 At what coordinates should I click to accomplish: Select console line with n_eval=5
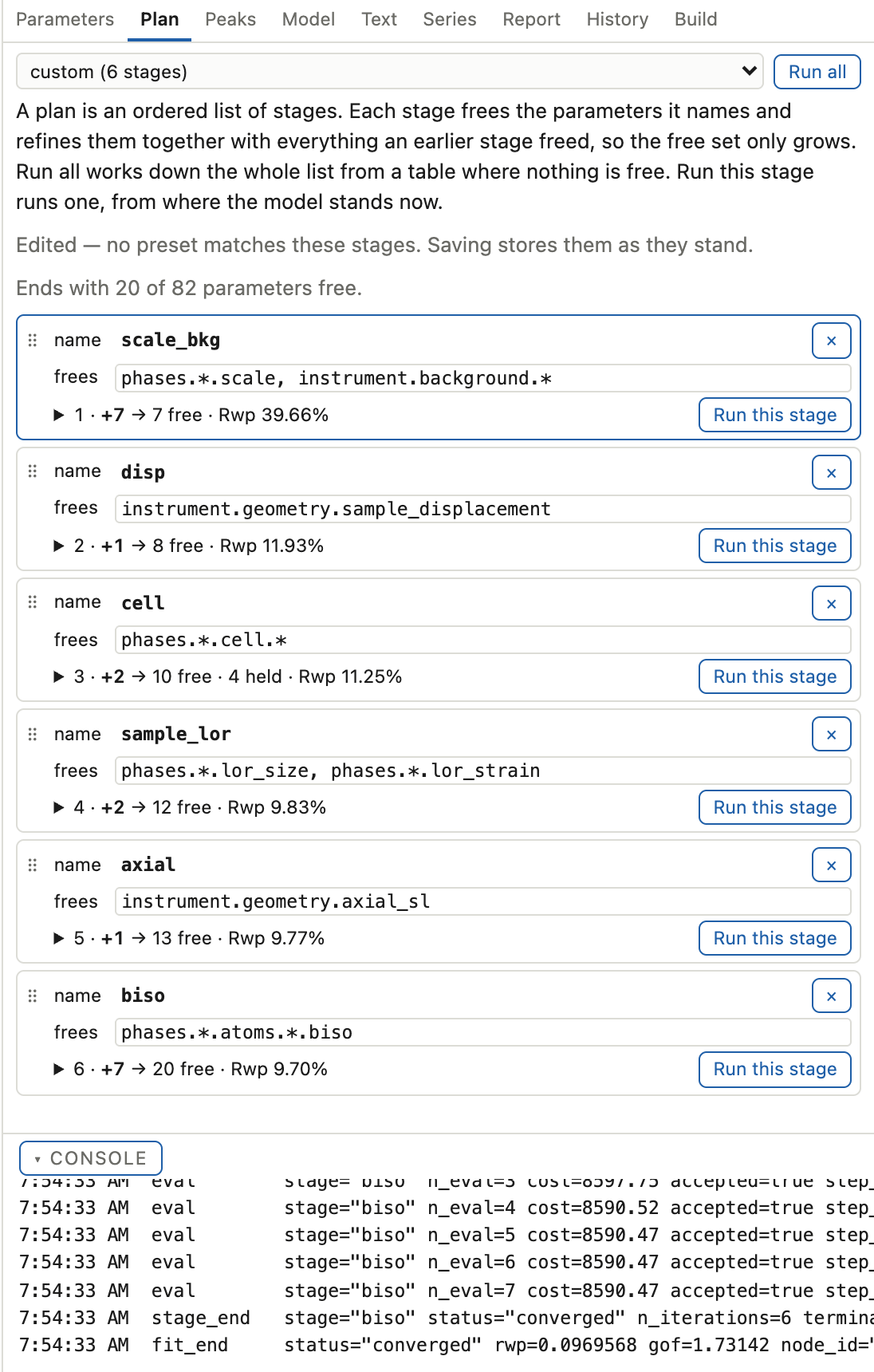(447, 1235)
